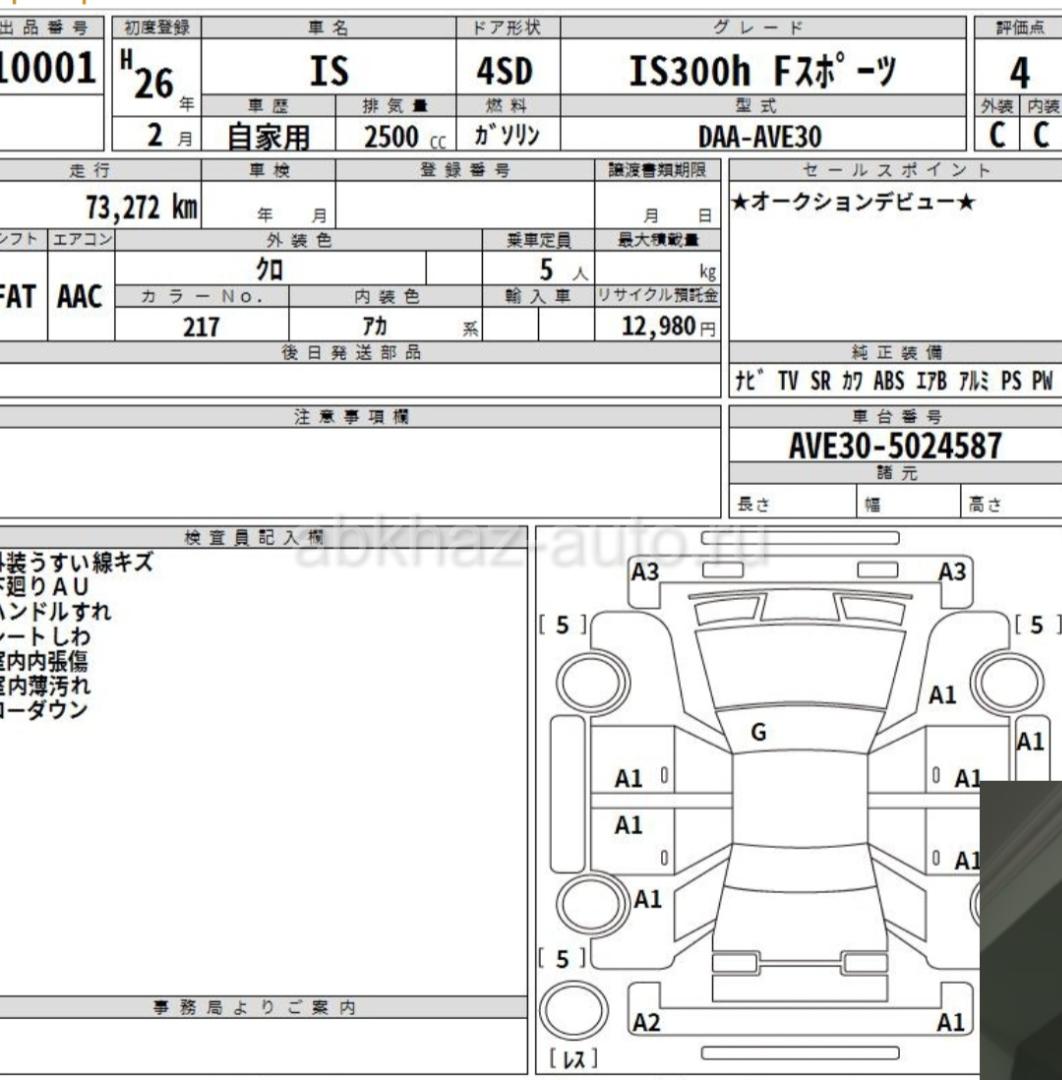The height and width of the screenshot is (1080, 1062).
Task: Select the equipment item "カワ"
Action: tap(852, 381)
